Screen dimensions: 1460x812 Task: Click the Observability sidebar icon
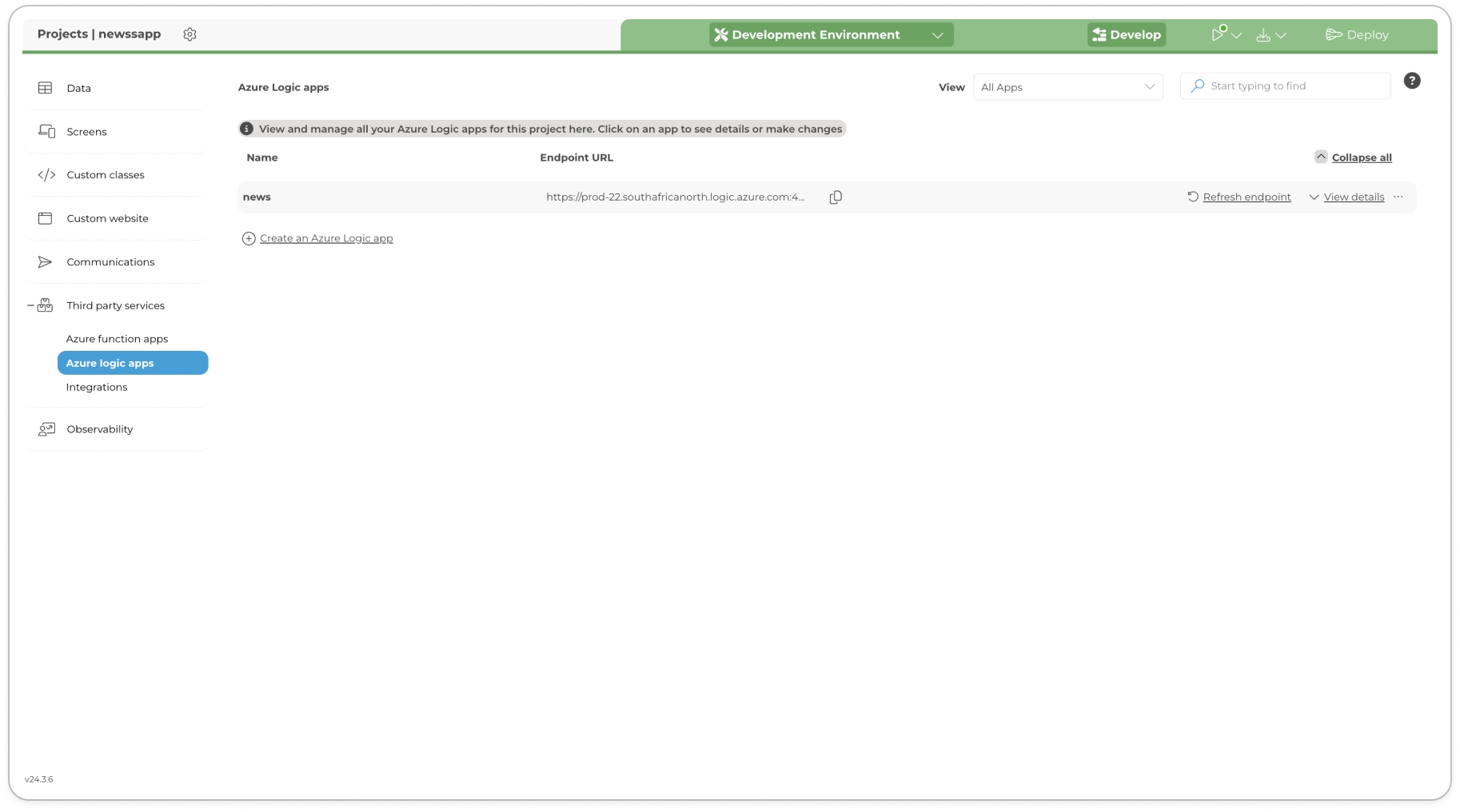click(46, 429)
